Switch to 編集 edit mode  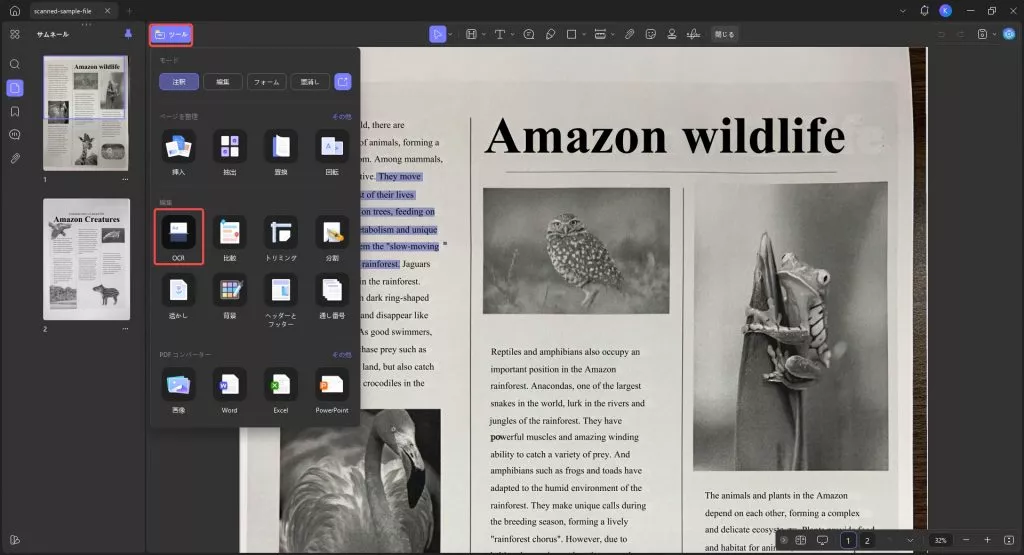223,82
